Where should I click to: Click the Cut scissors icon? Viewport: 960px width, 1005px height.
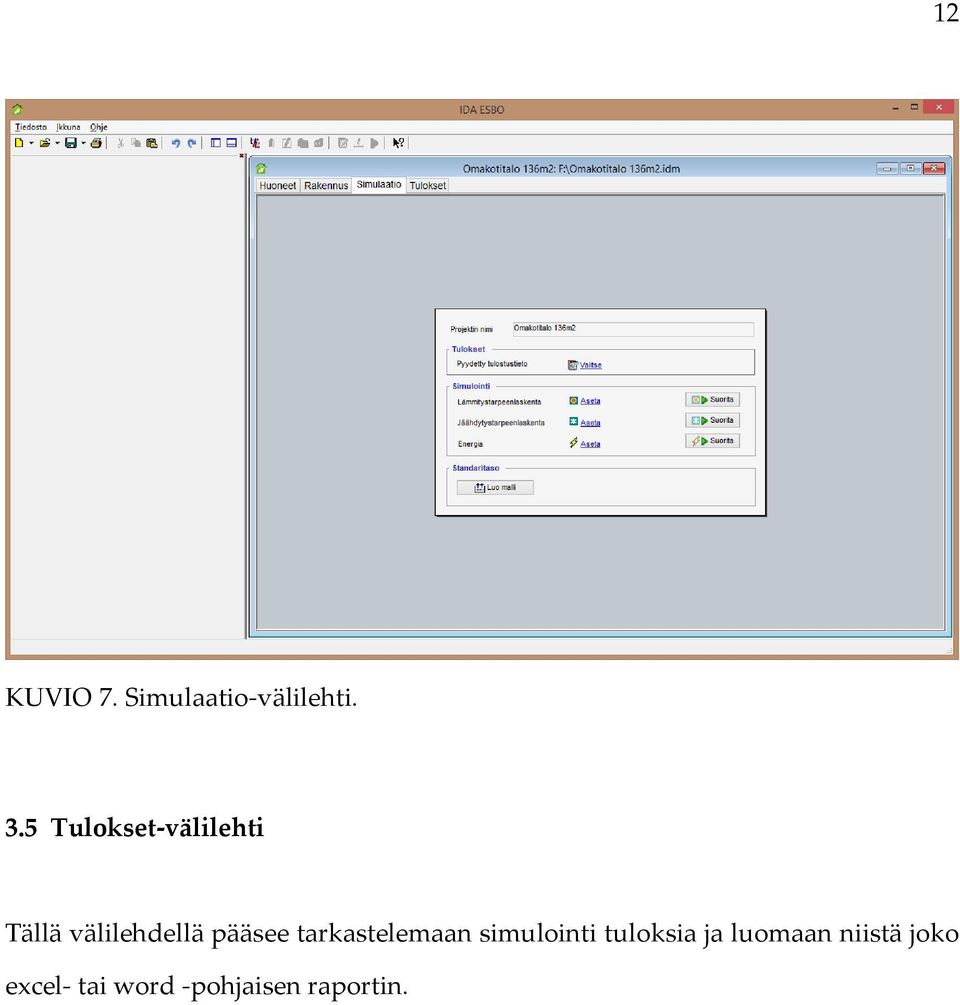[x=120, y=143]
